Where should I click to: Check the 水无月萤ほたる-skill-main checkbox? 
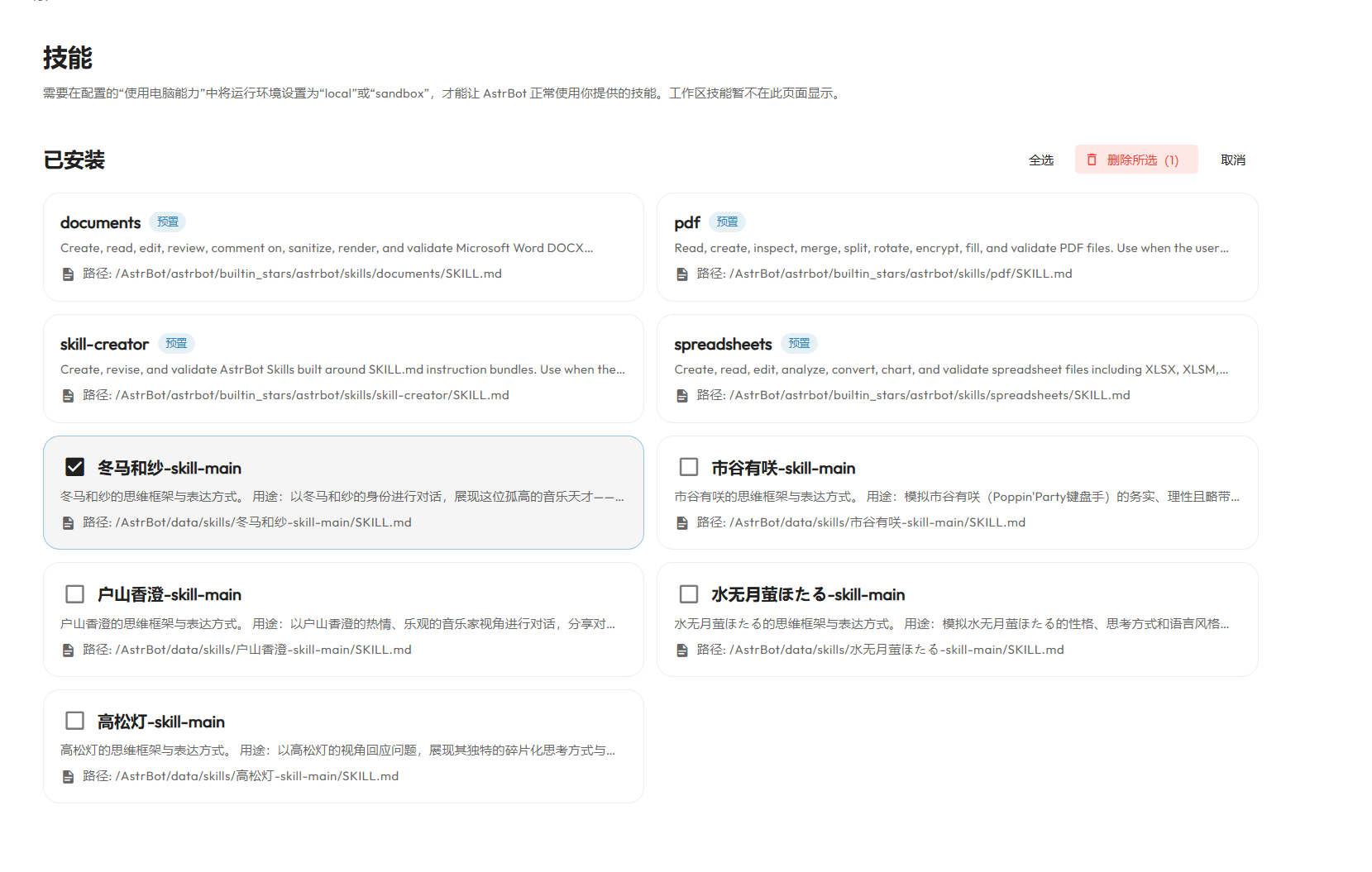click(x=688, y=594)
